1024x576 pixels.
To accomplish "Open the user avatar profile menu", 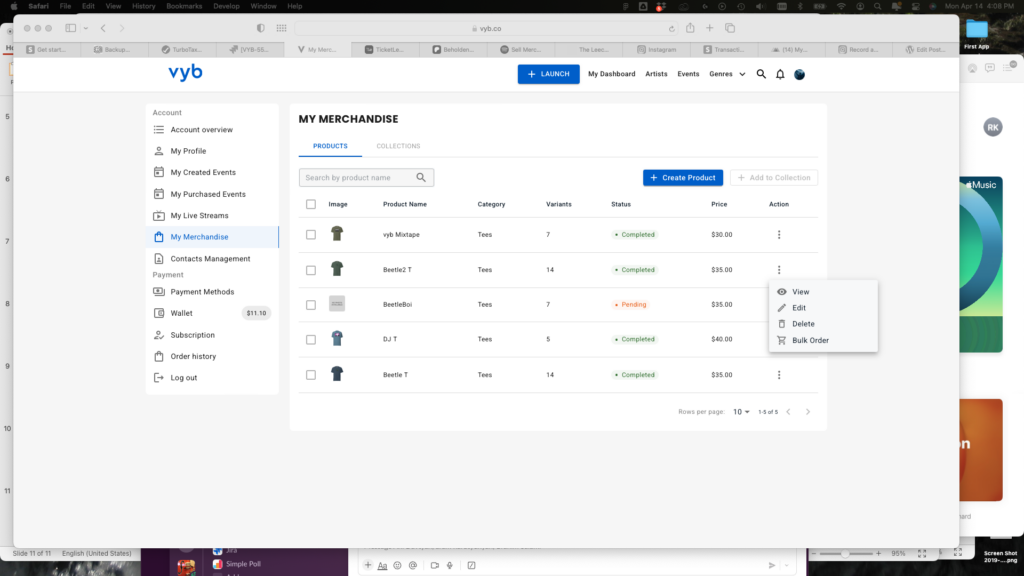I will coord(799,74).
